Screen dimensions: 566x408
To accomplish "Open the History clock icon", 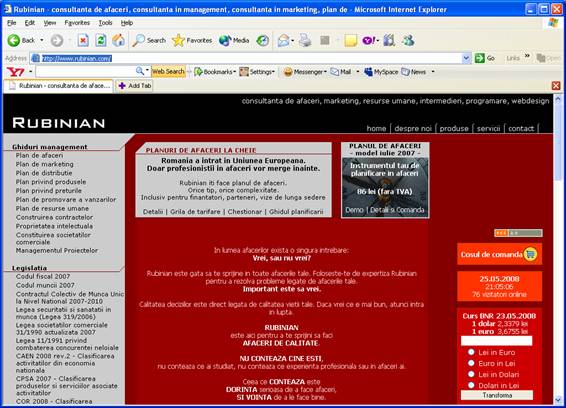I will [x=263, y=40].
